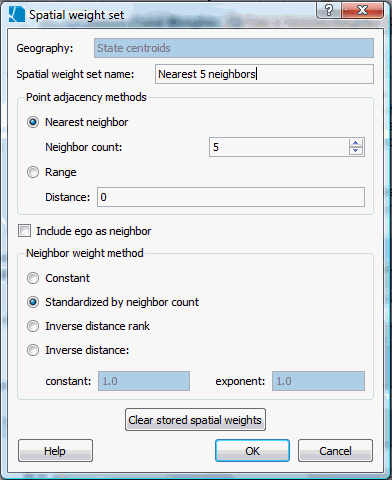Select the Range adjacency method
This screenshot has width=392, height=480.
pos(33,172)
